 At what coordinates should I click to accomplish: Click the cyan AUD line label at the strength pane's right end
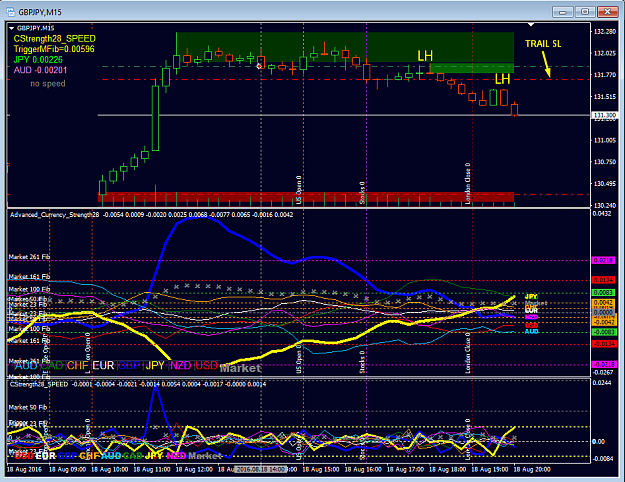tap(532, 331)
